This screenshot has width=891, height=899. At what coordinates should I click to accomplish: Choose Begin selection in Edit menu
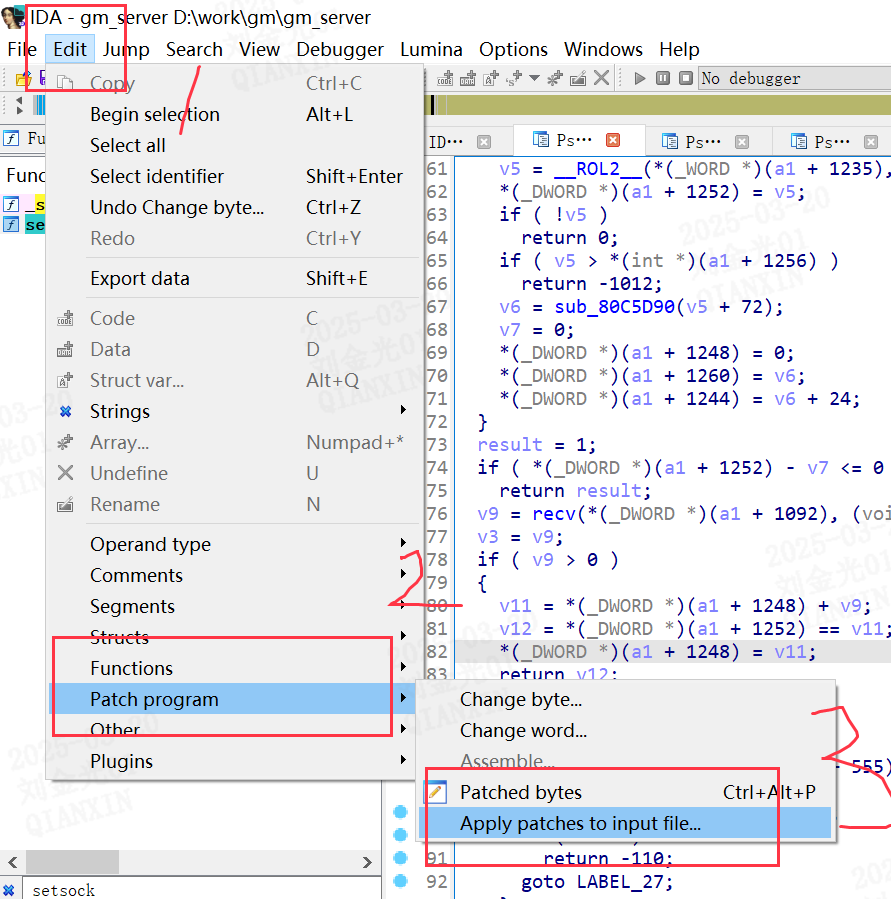pyautogui.click(x=235, y=115)
